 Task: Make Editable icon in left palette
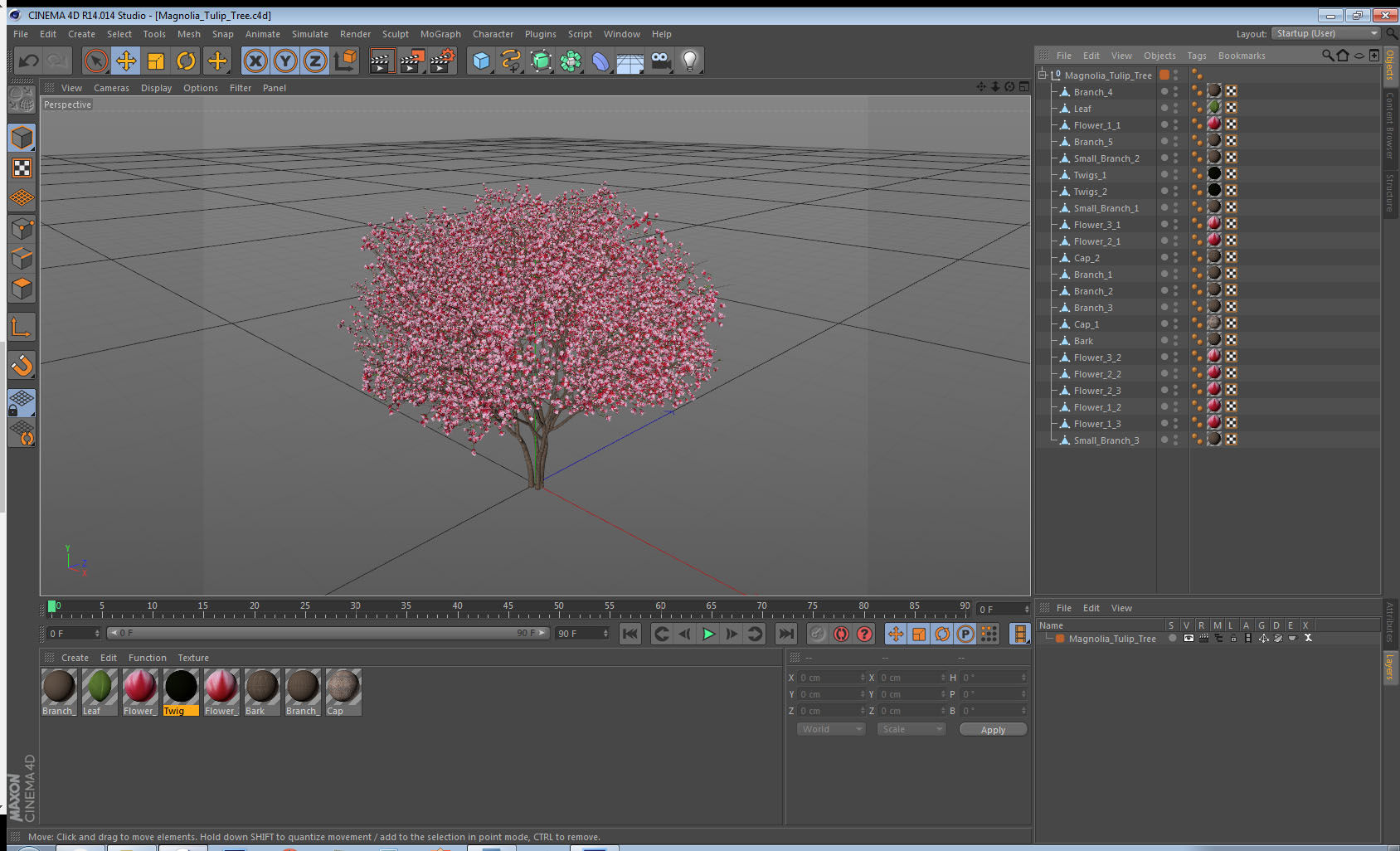[22, 100]
